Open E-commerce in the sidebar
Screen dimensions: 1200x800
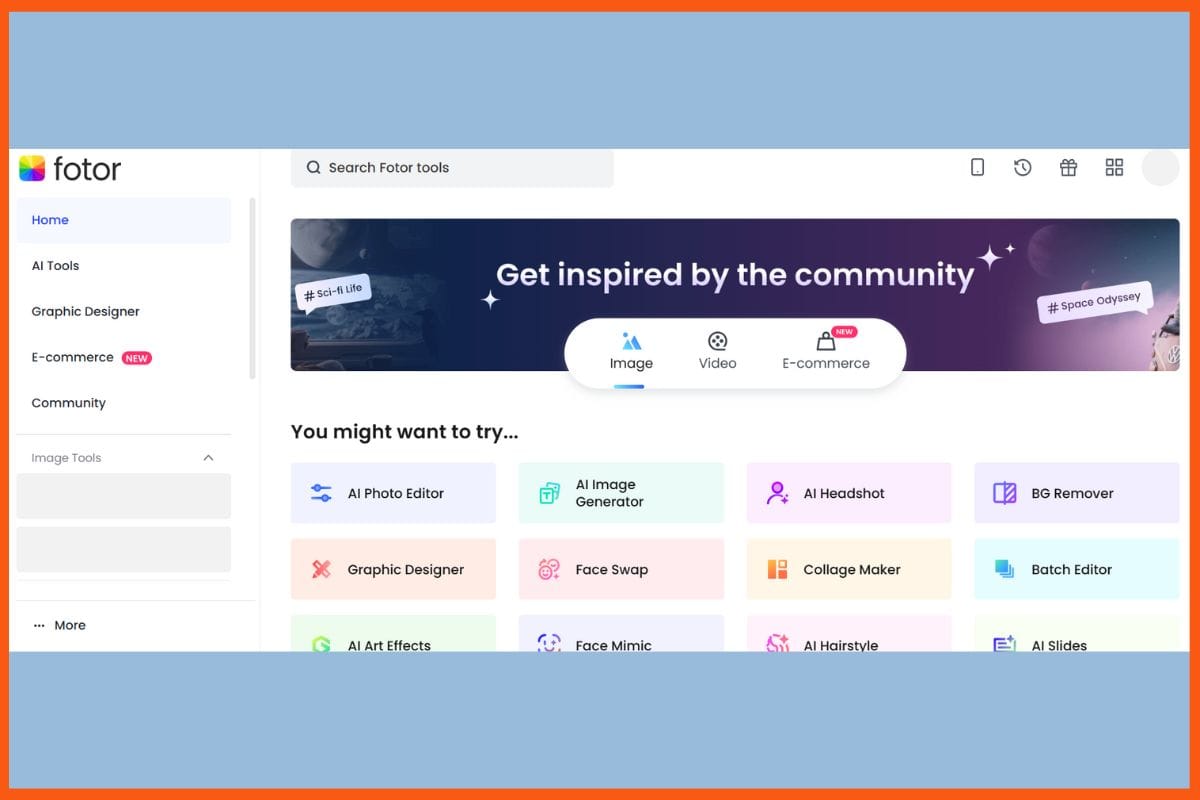pyautogui.click(x=124, y=358)
